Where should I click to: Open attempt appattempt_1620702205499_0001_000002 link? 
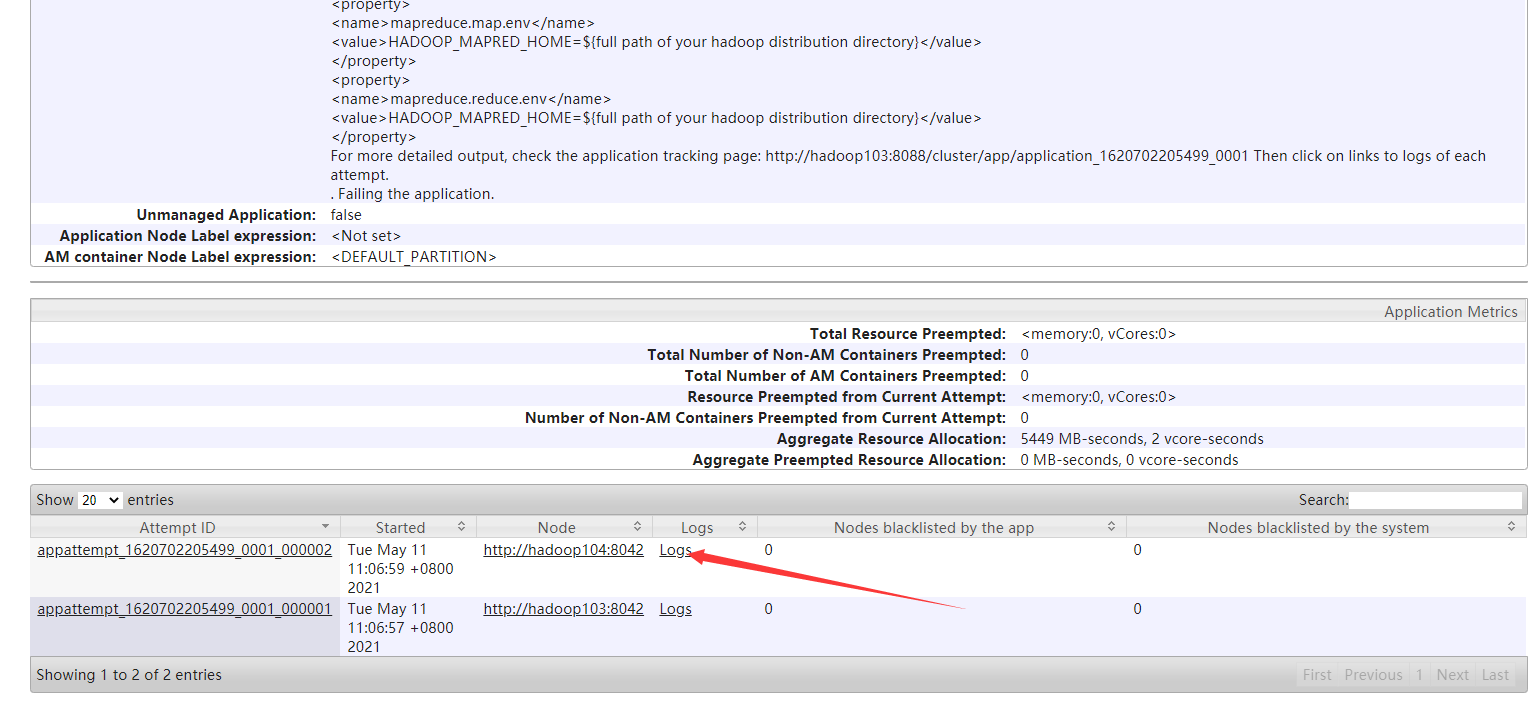coord(185,550)
